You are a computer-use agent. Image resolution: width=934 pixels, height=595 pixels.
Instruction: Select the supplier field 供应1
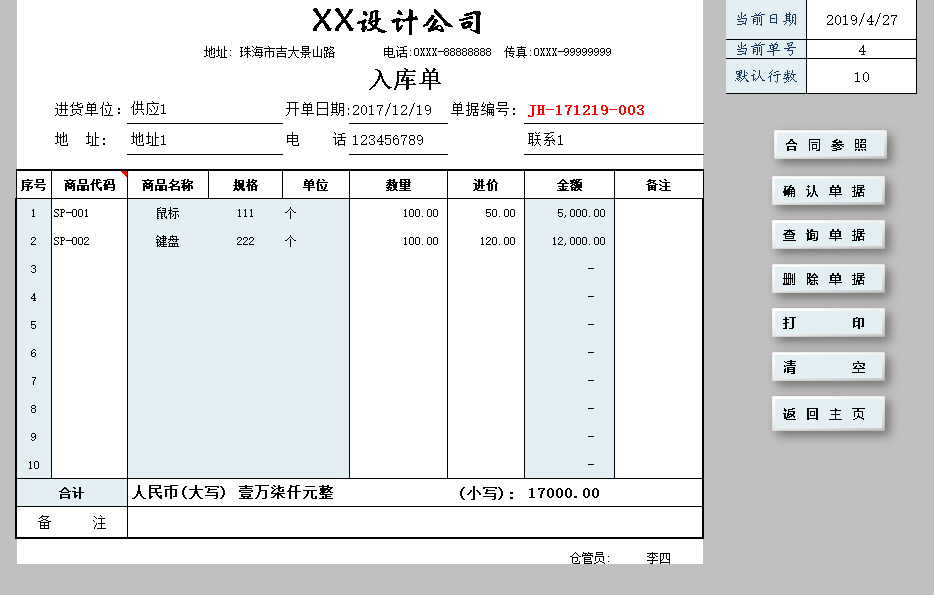pyautogui.click(x=204, y=110)
